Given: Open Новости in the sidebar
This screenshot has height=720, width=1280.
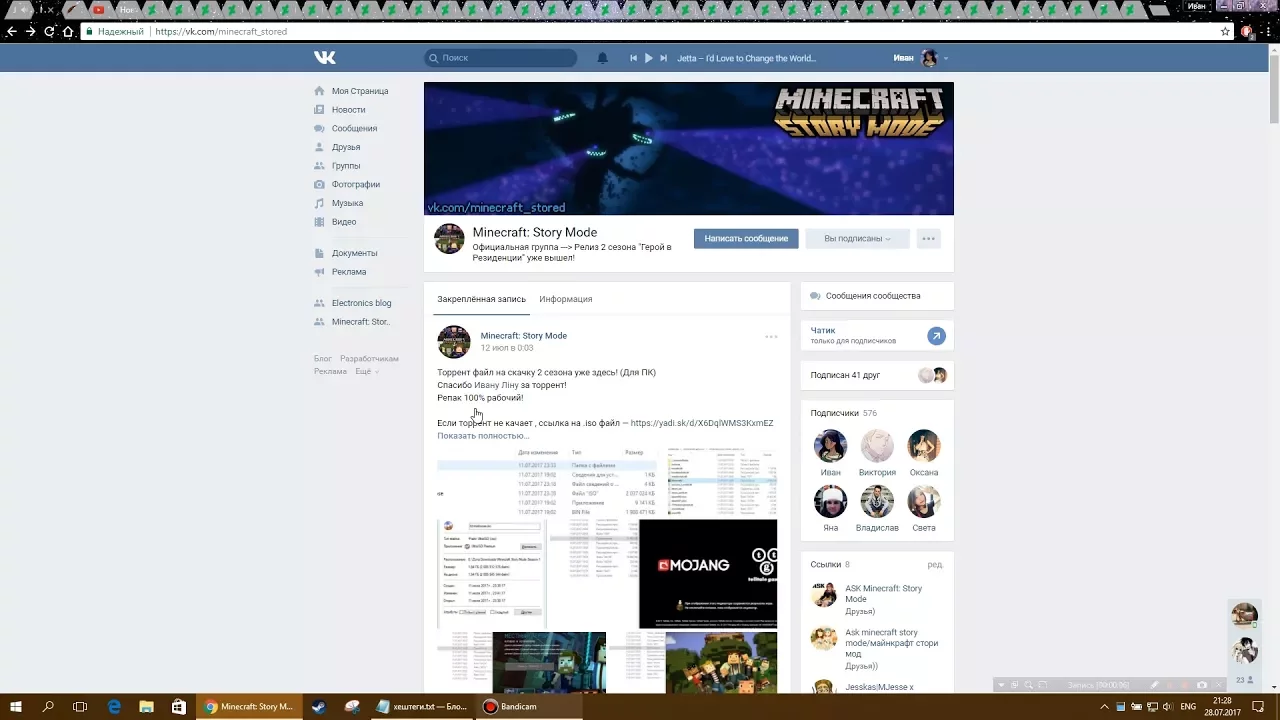Looking at the screenshot, I should tap(348, 110).
